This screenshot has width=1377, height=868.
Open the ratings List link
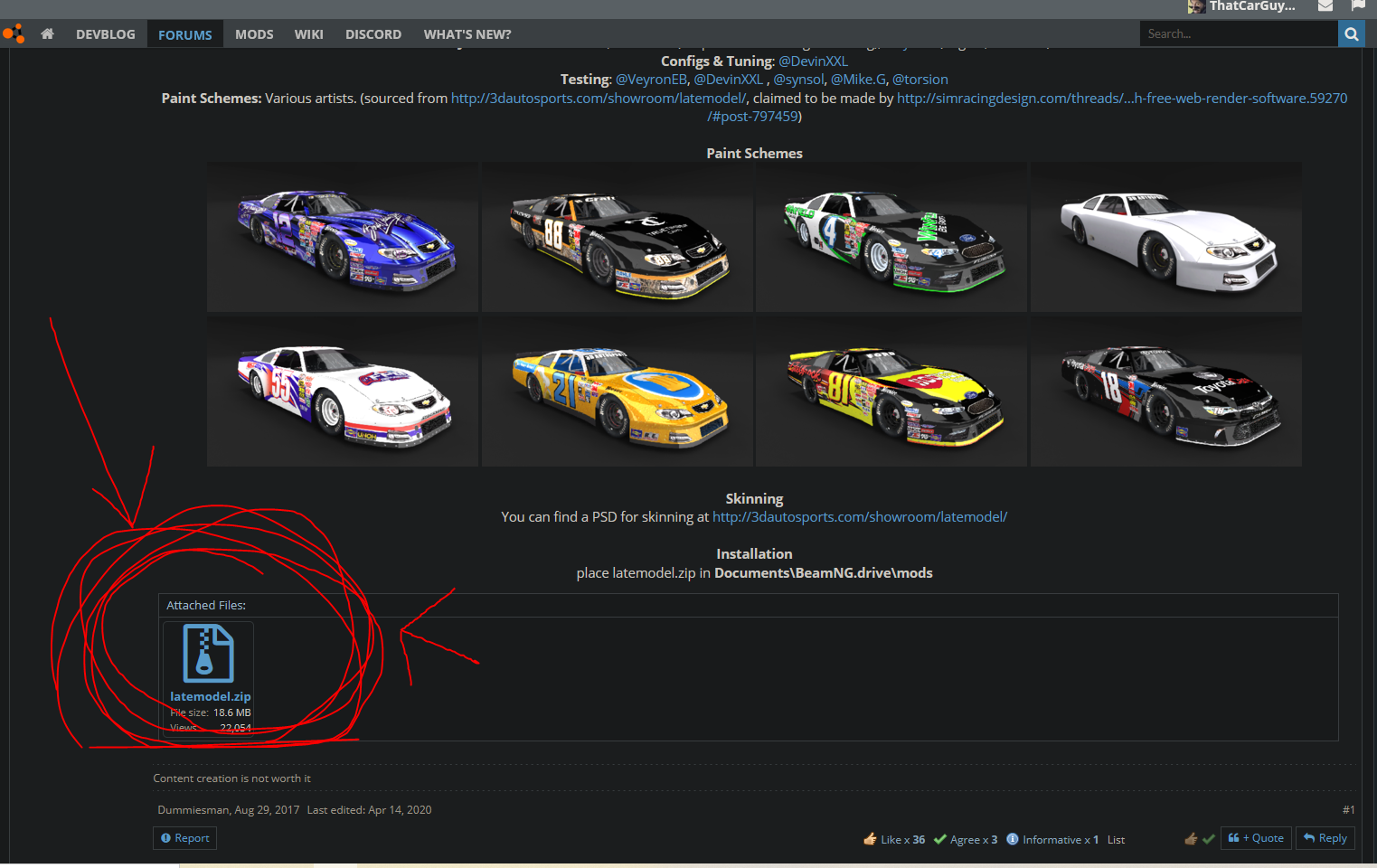1116,839
